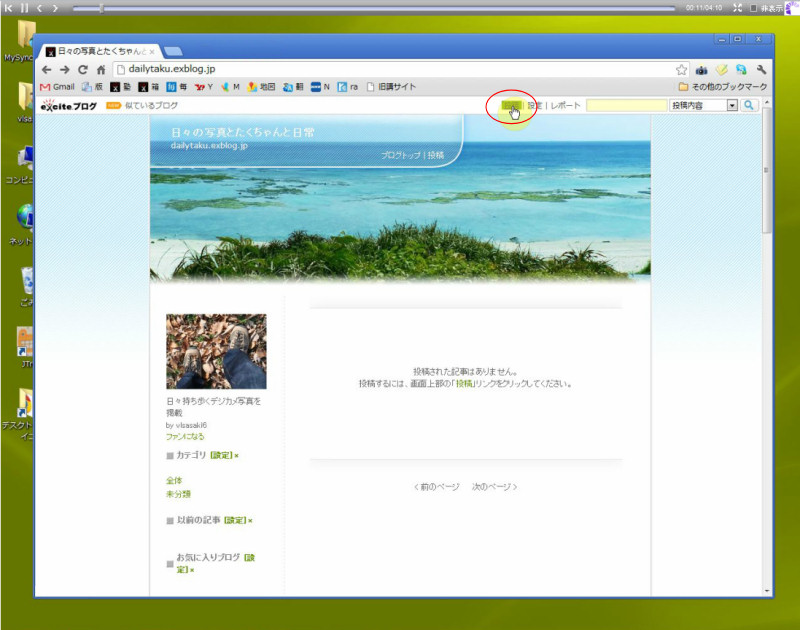The image size is (800, 630).
Task: Open 似ているブログ link
Action: point(151,105)
